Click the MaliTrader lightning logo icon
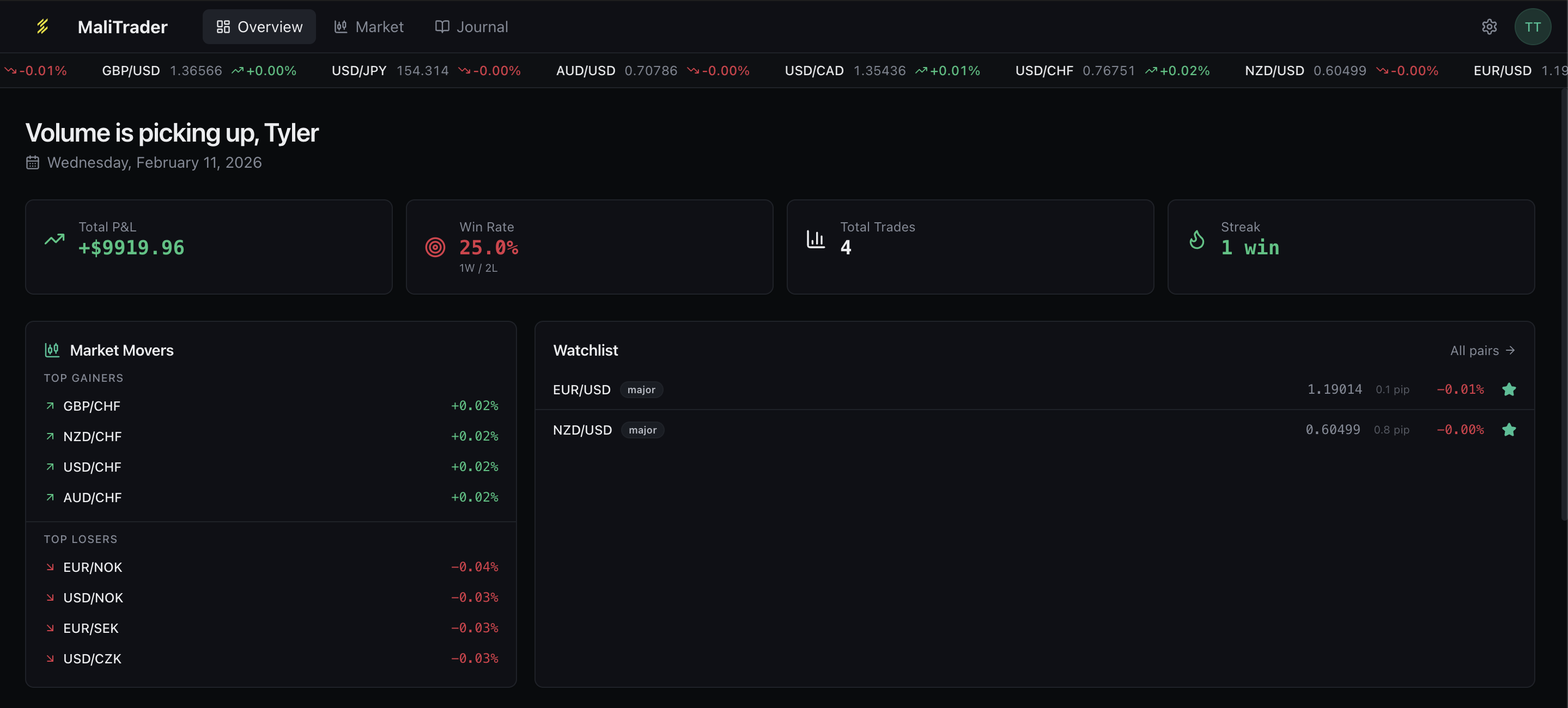The width and height of the screenshot is (1568, 708). point(42,26)
